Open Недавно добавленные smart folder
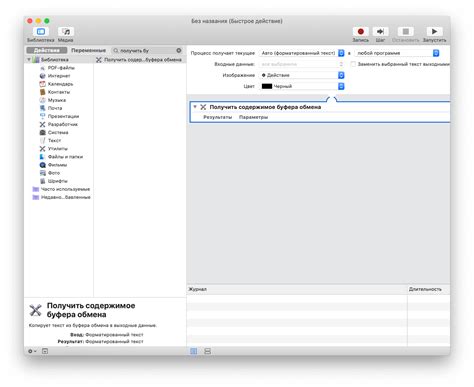This screenshot has height=387, width=474. tap(61, 197)
